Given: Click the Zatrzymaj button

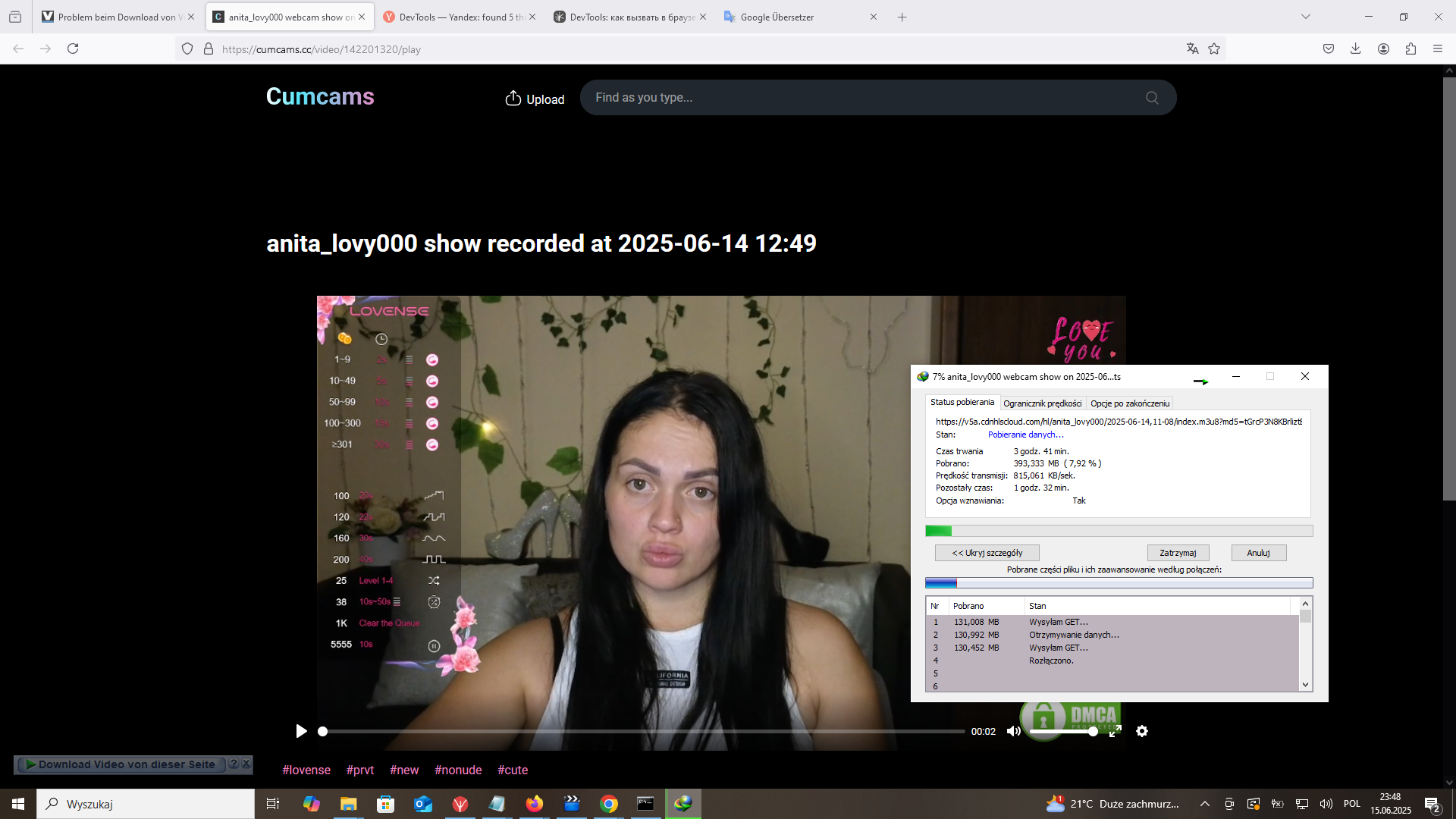Looking at the screenshot, I should coord(1177,553).
